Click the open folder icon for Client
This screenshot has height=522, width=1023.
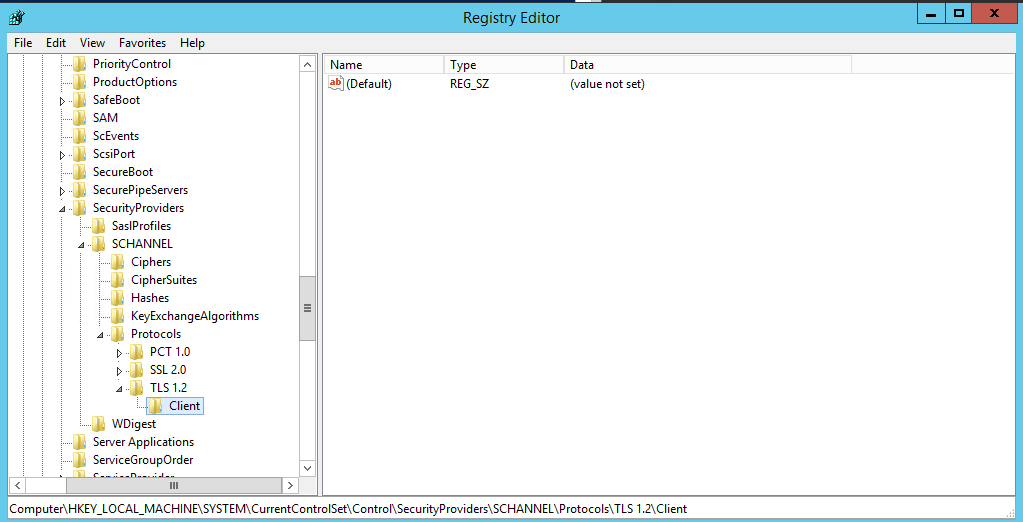point(156,406)
